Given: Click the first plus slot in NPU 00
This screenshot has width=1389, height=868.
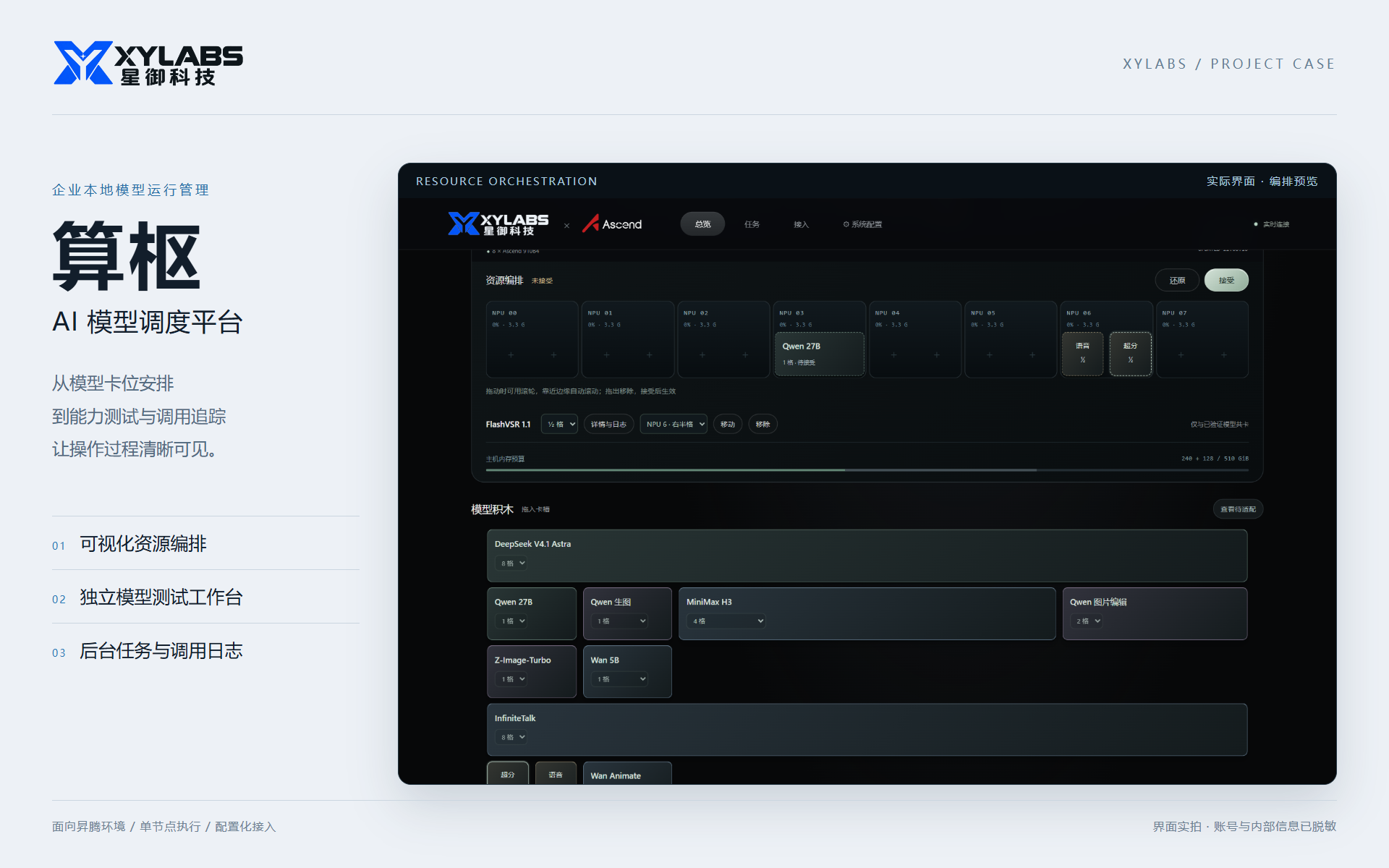Looking at the screenshot, I should tap(511, 355).
